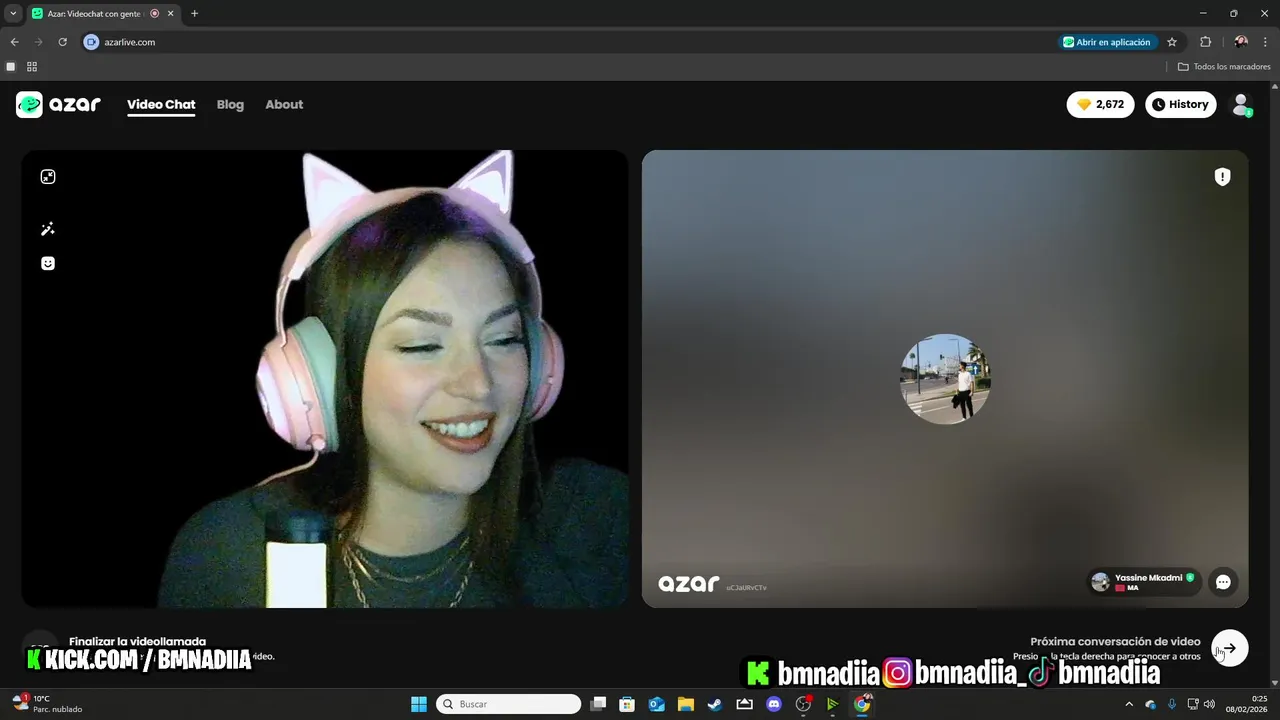Open OBS Studio from the taskbar

[x=803, y=704]
